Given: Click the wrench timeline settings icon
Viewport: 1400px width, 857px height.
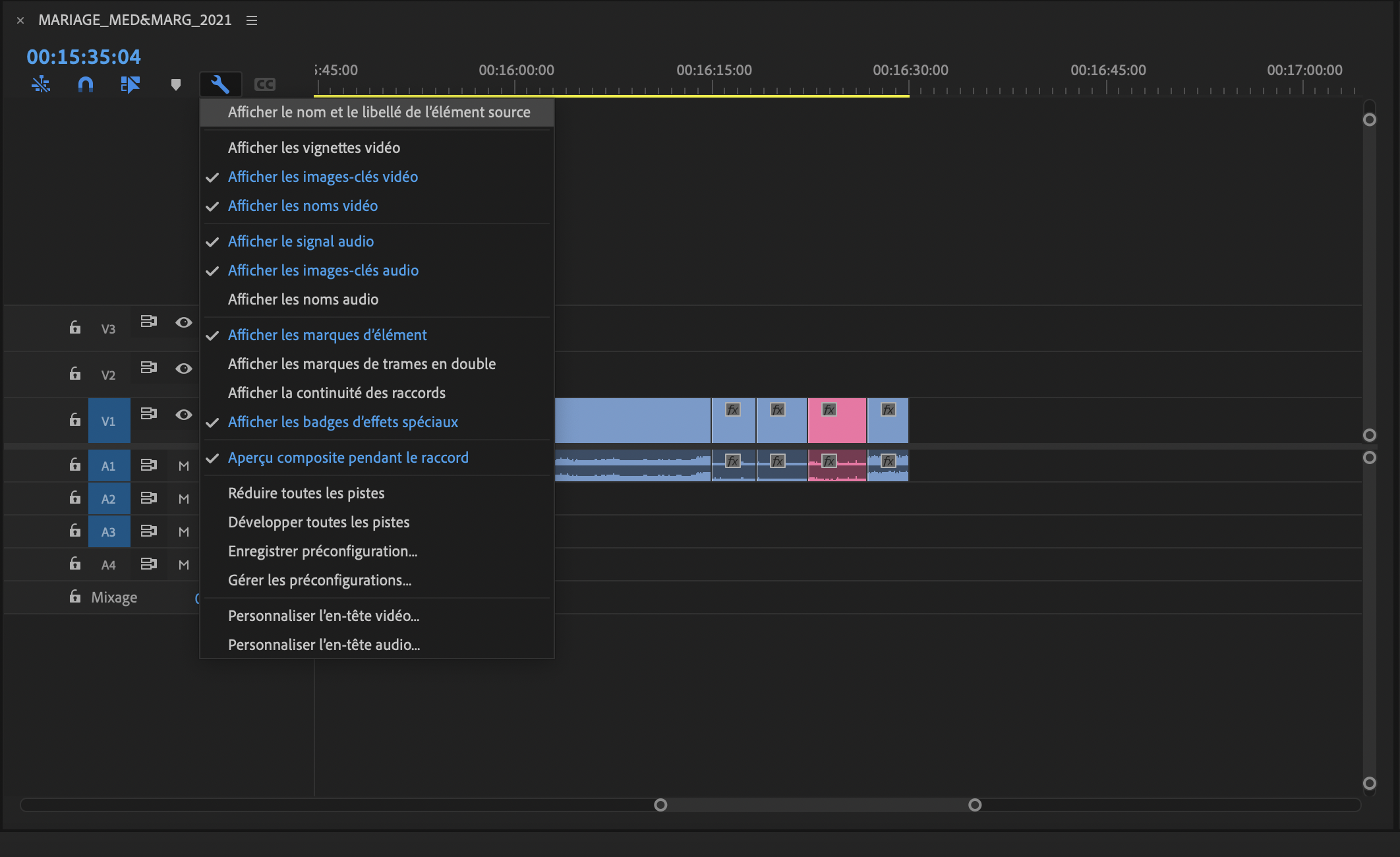Looking at the screenshot, I should (219, 84).
